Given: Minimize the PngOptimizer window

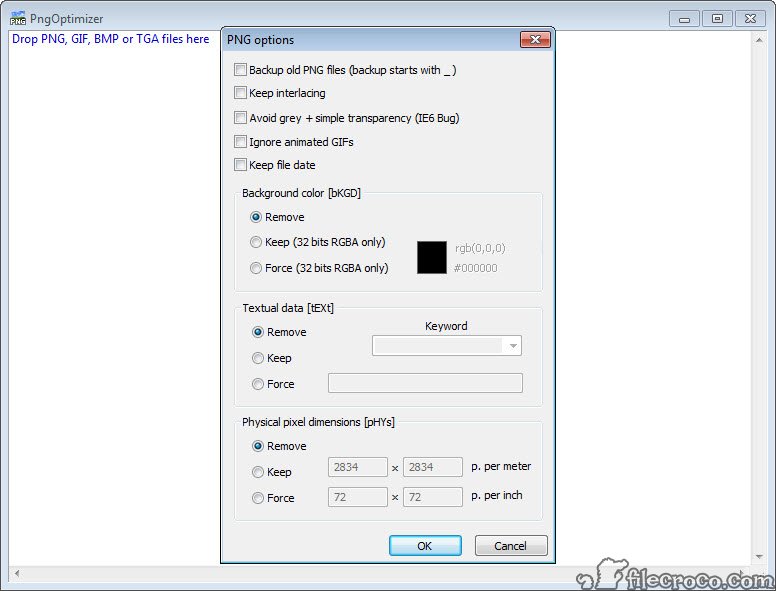Looking at the screenshot, I should (685, 19).
